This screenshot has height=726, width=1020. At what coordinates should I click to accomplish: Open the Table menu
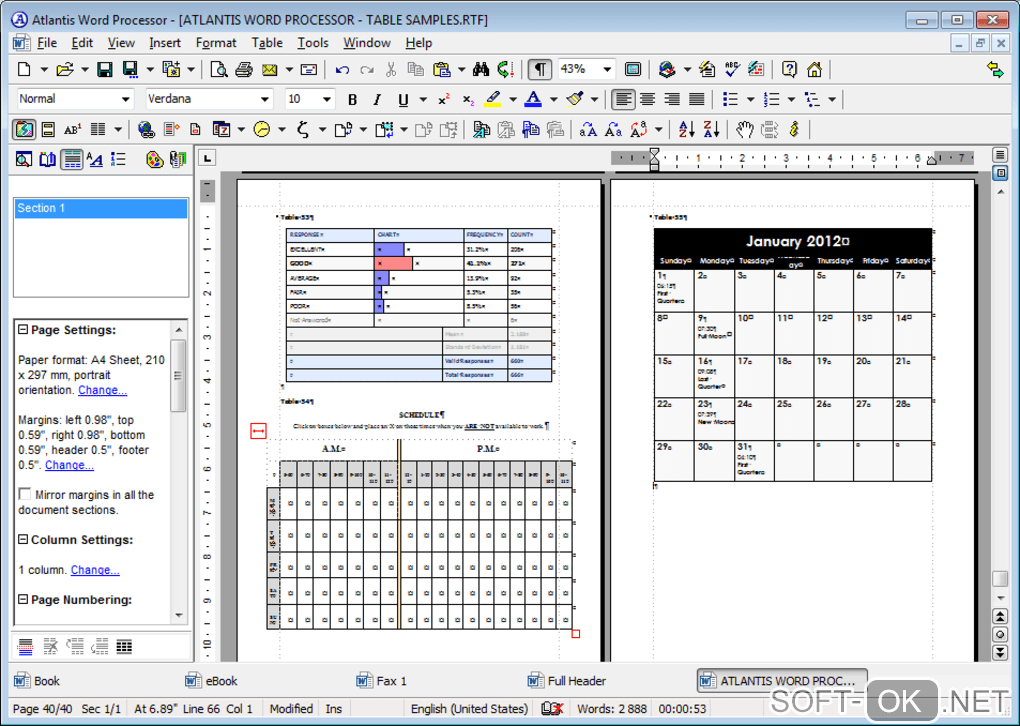pos(267,43)
